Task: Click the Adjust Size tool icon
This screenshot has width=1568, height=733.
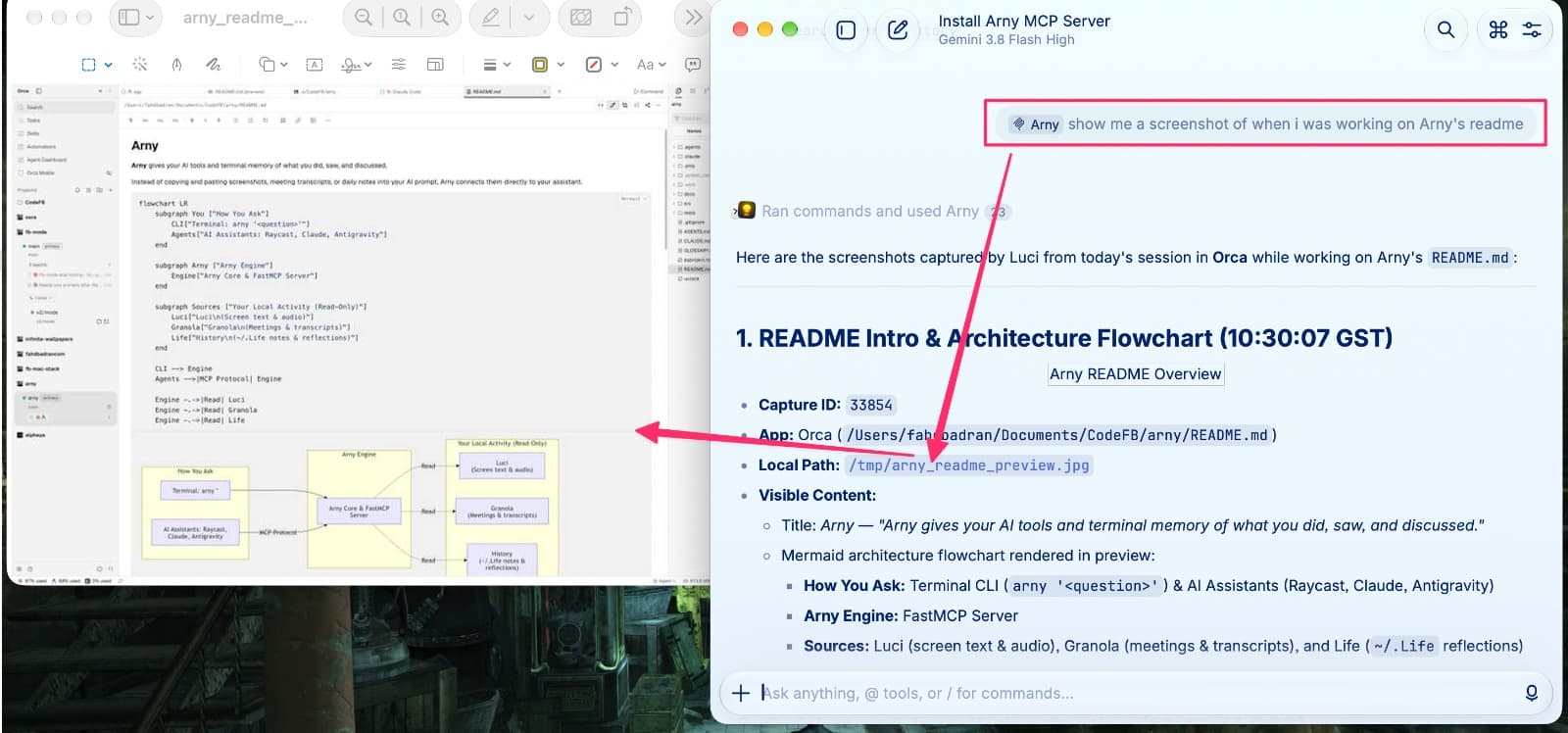Action: (x=435, y=65)
